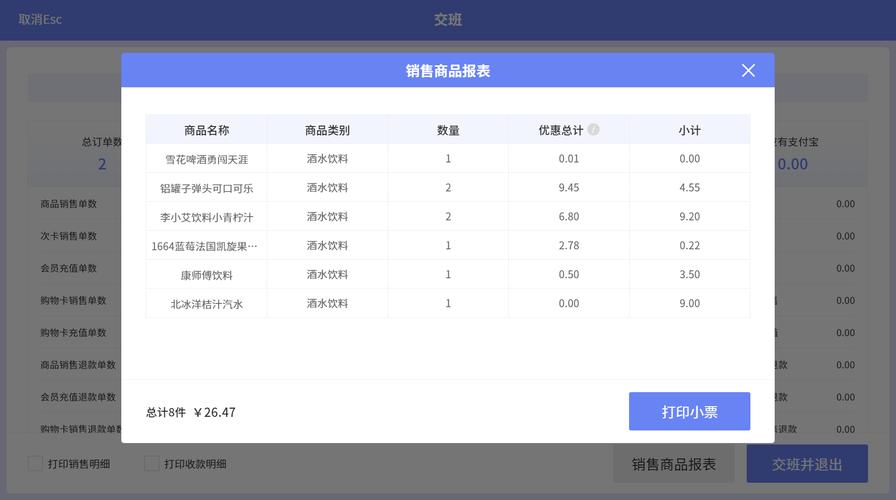The width and height of the screenshot is (896, 500).
Task: Click 次卡销售单数 label in background
Action: tap(69, 236)
